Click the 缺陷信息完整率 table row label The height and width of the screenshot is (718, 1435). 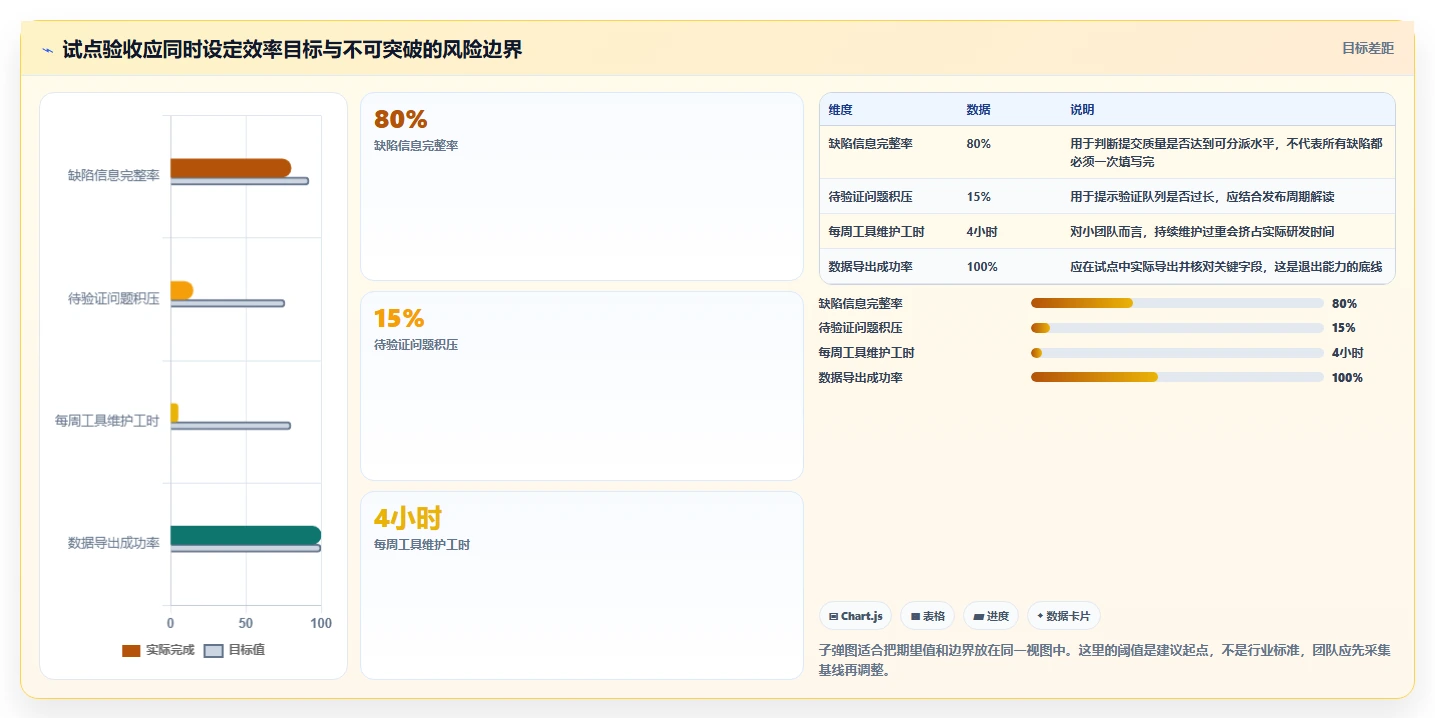click(870, 144)
